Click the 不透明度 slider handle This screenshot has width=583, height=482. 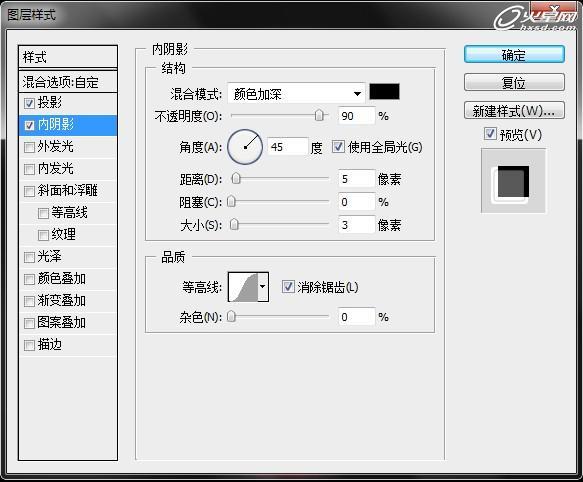(x=319, y=115)
